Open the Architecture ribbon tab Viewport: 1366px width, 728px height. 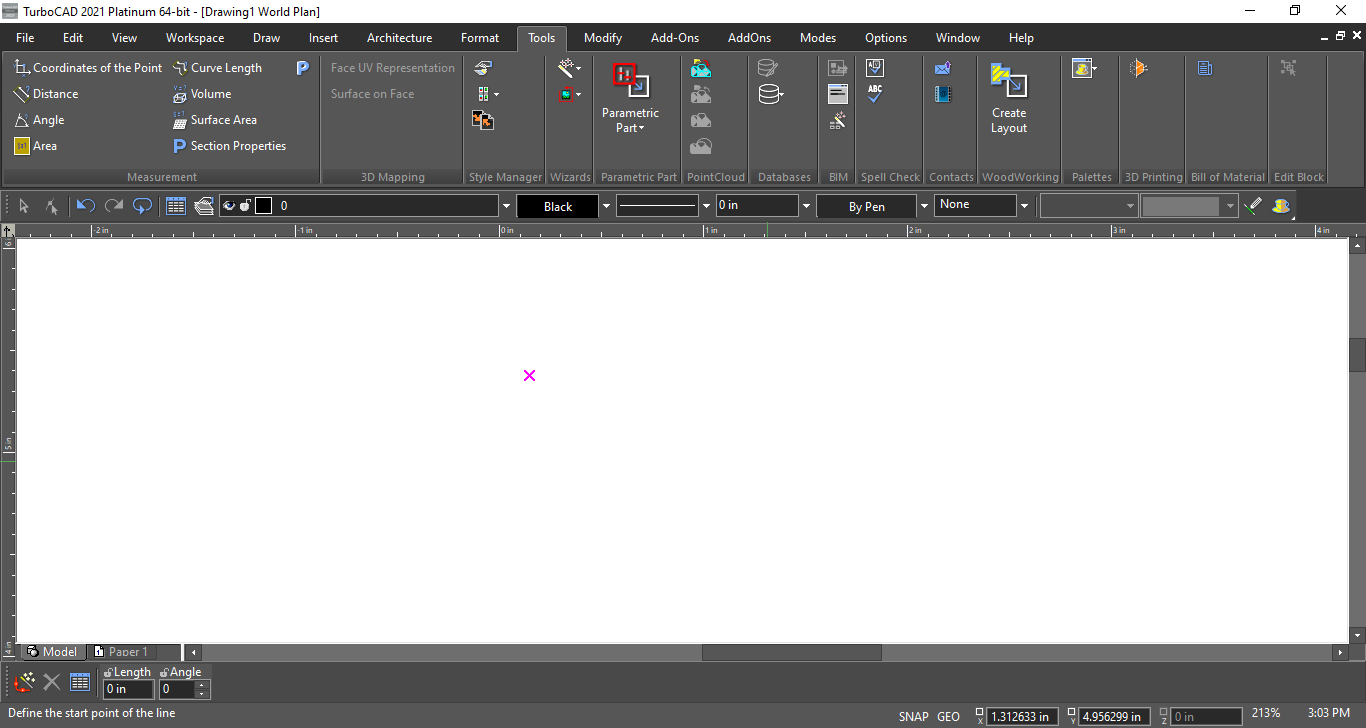[400, 38]
